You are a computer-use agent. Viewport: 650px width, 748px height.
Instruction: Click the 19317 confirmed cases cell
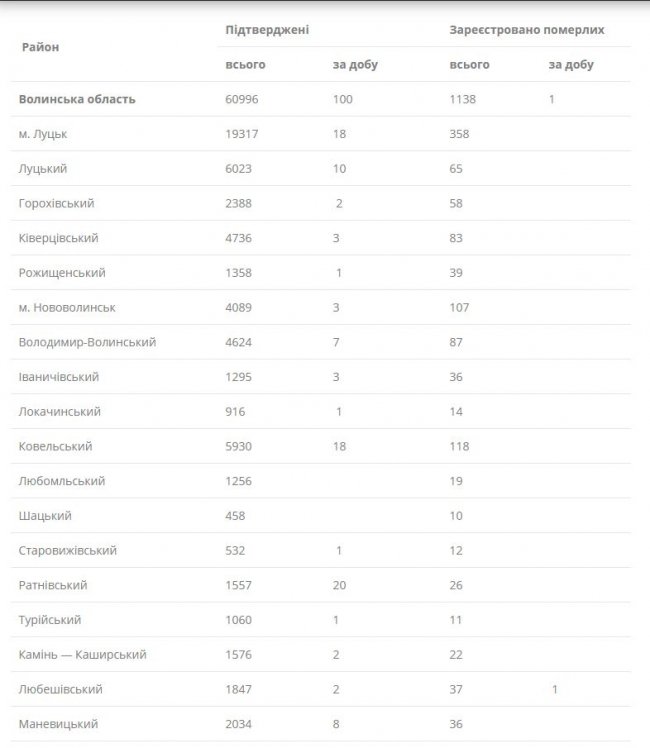(242, 134)
